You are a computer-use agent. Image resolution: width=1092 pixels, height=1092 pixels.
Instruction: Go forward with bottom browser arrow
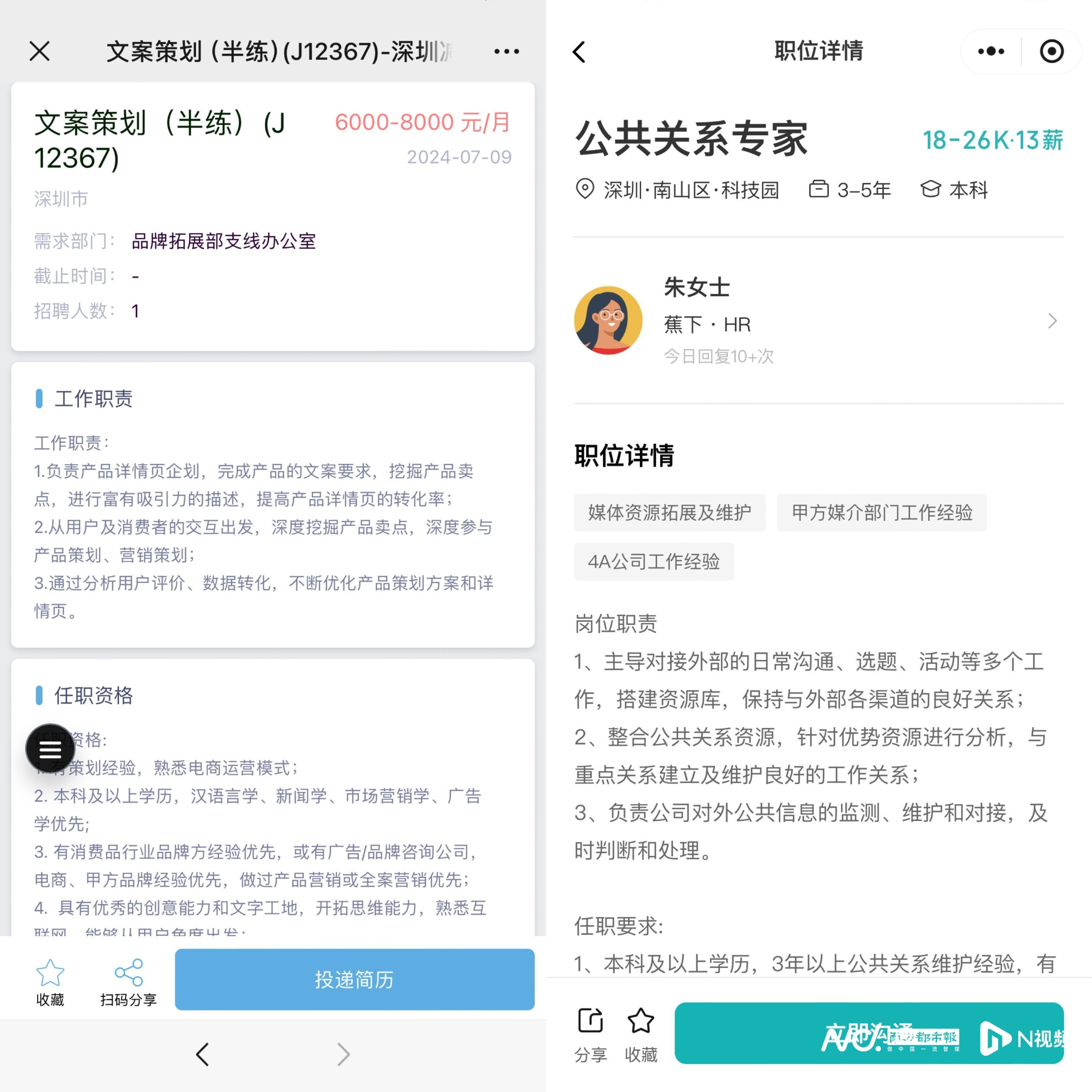[x=343, y=1054]
